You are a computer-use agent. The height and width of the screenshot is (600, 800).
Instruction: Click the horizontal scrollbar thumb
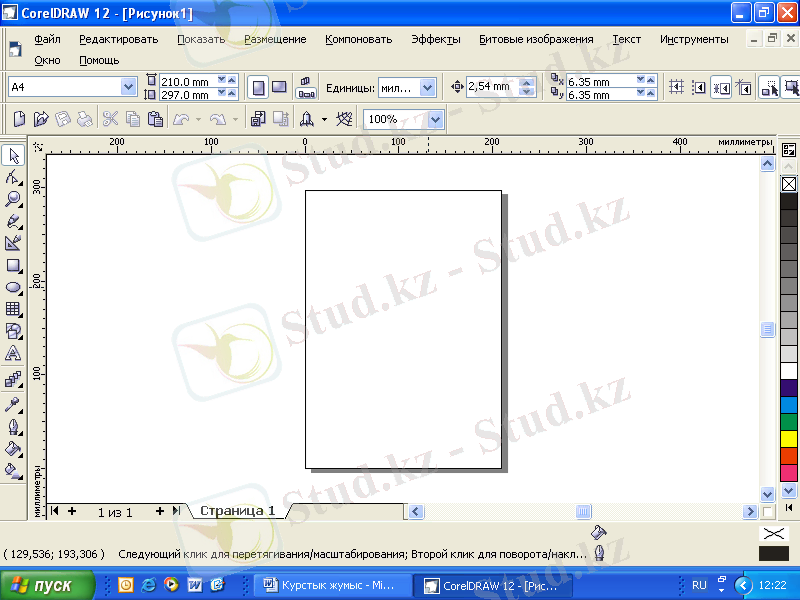coord(583,511)
